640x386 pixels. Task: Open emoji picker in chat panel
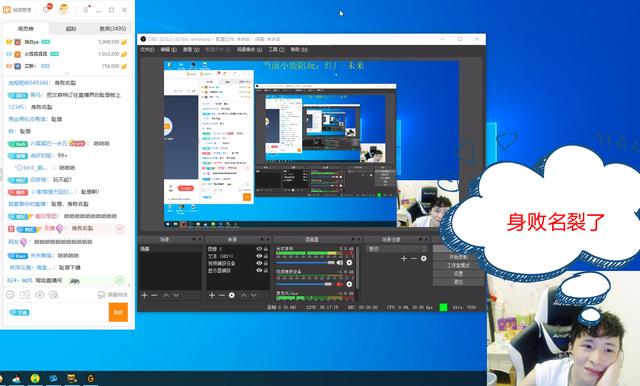pos(10,295)
